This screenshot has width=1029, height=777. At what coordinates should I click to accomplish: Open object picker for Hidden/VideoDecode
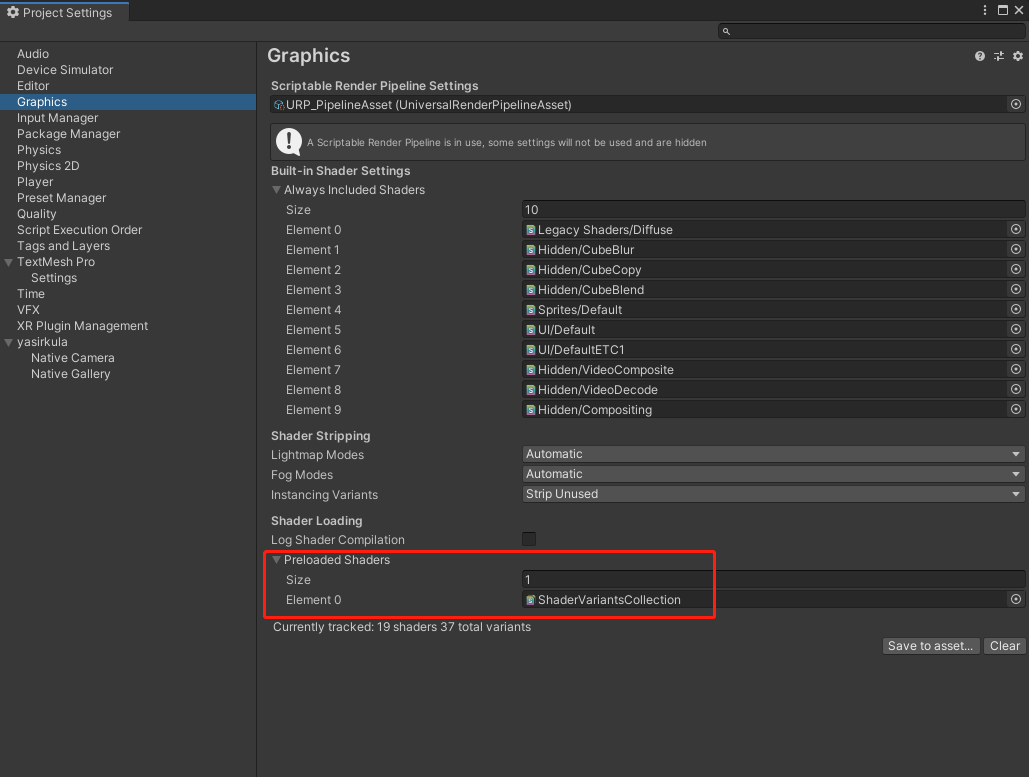tap(1015, 389)
